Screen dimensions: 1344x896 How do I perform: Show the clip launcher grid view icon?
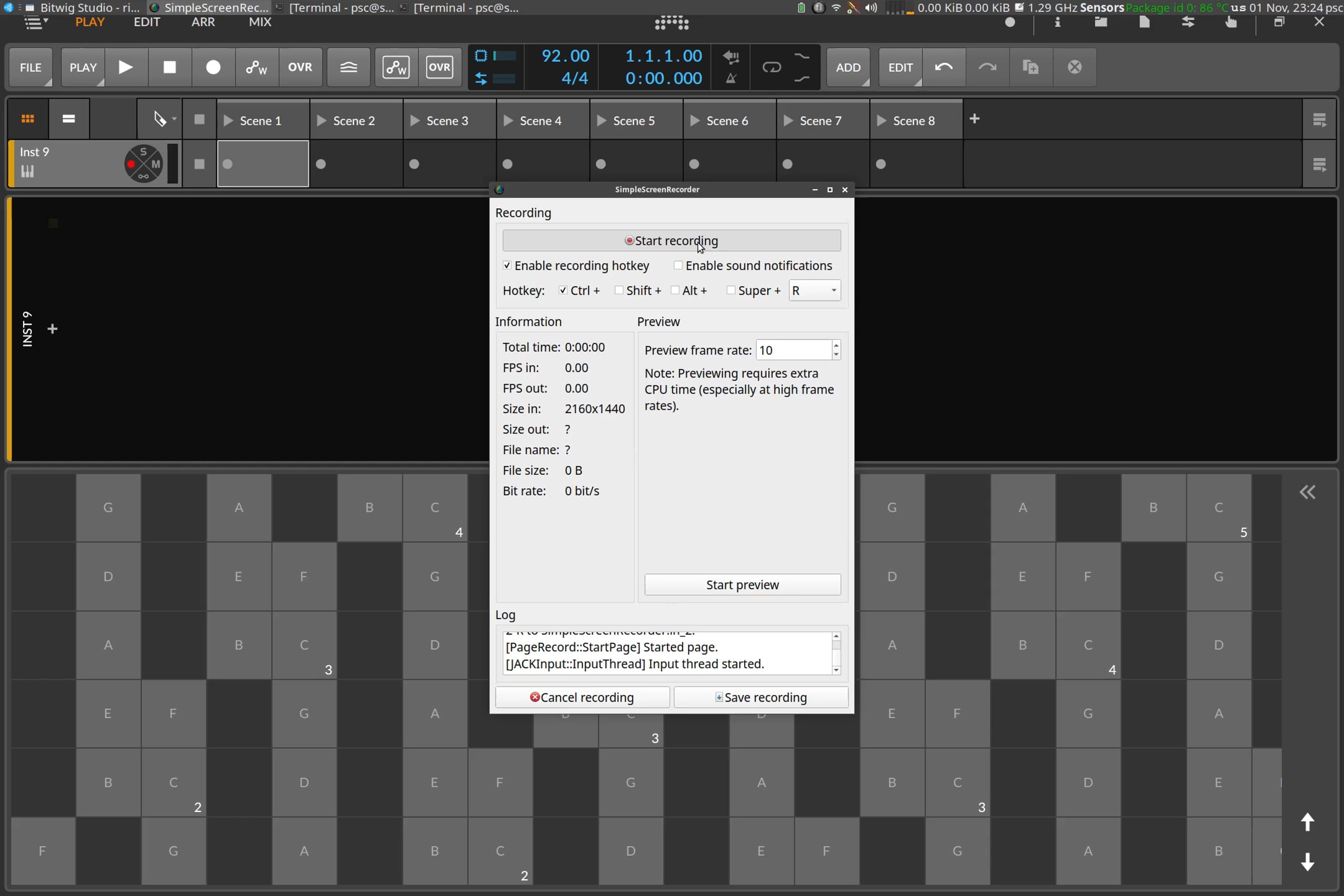coord(27,119)
